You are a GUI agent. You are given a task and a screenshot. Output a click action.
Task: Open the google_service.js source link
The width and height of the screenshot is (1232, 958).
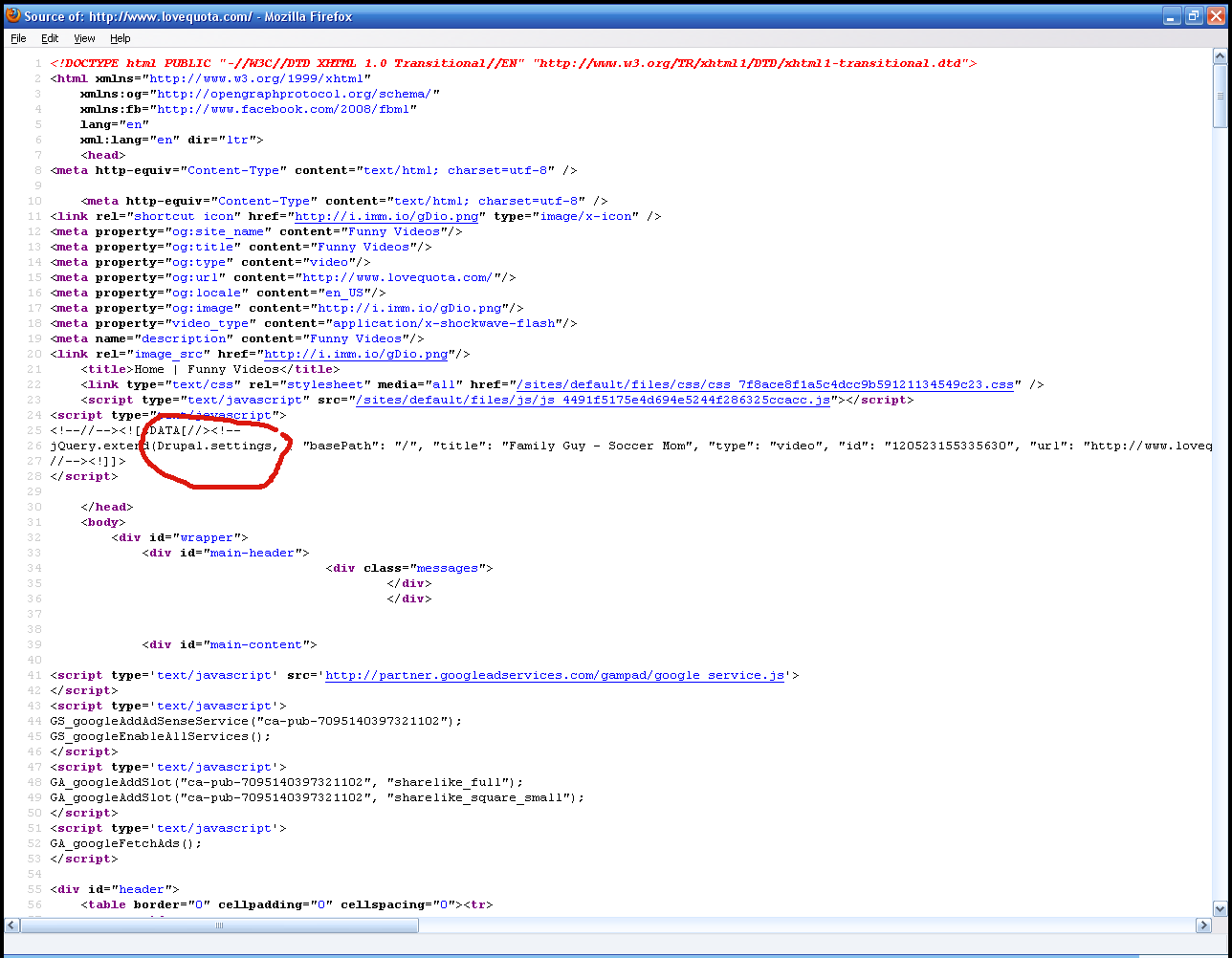(555, 675)
